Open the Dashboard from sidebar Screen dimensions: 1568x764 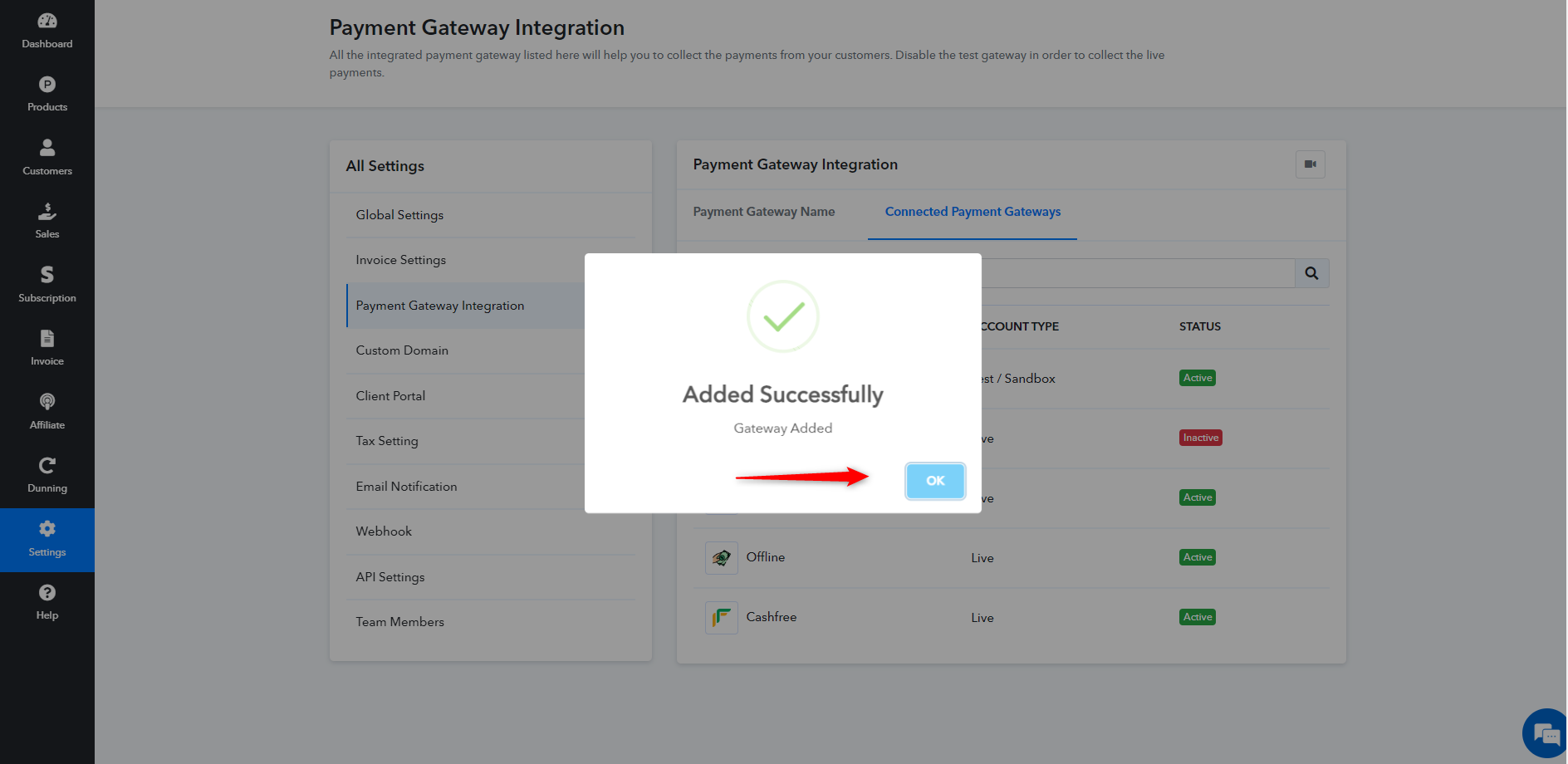pyautogui.click(x=47, y=32)
